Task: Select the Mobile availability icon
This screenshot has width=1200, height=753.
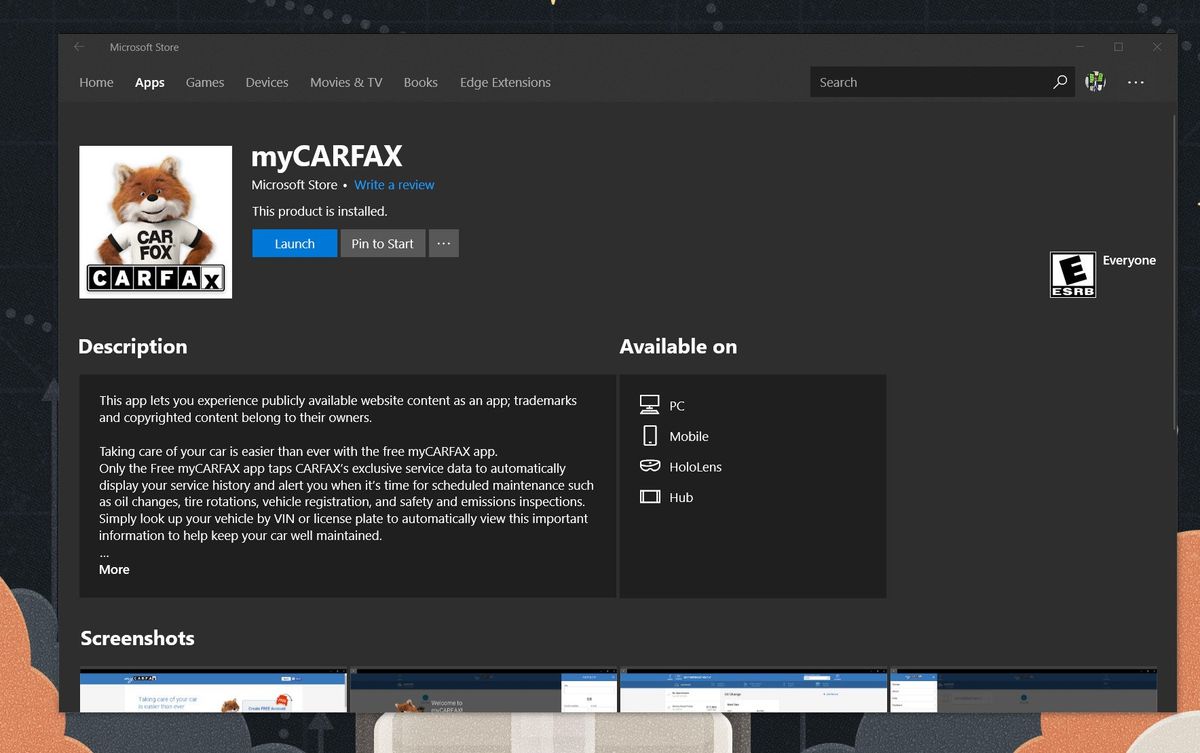Action: click(x=651, y=435)
